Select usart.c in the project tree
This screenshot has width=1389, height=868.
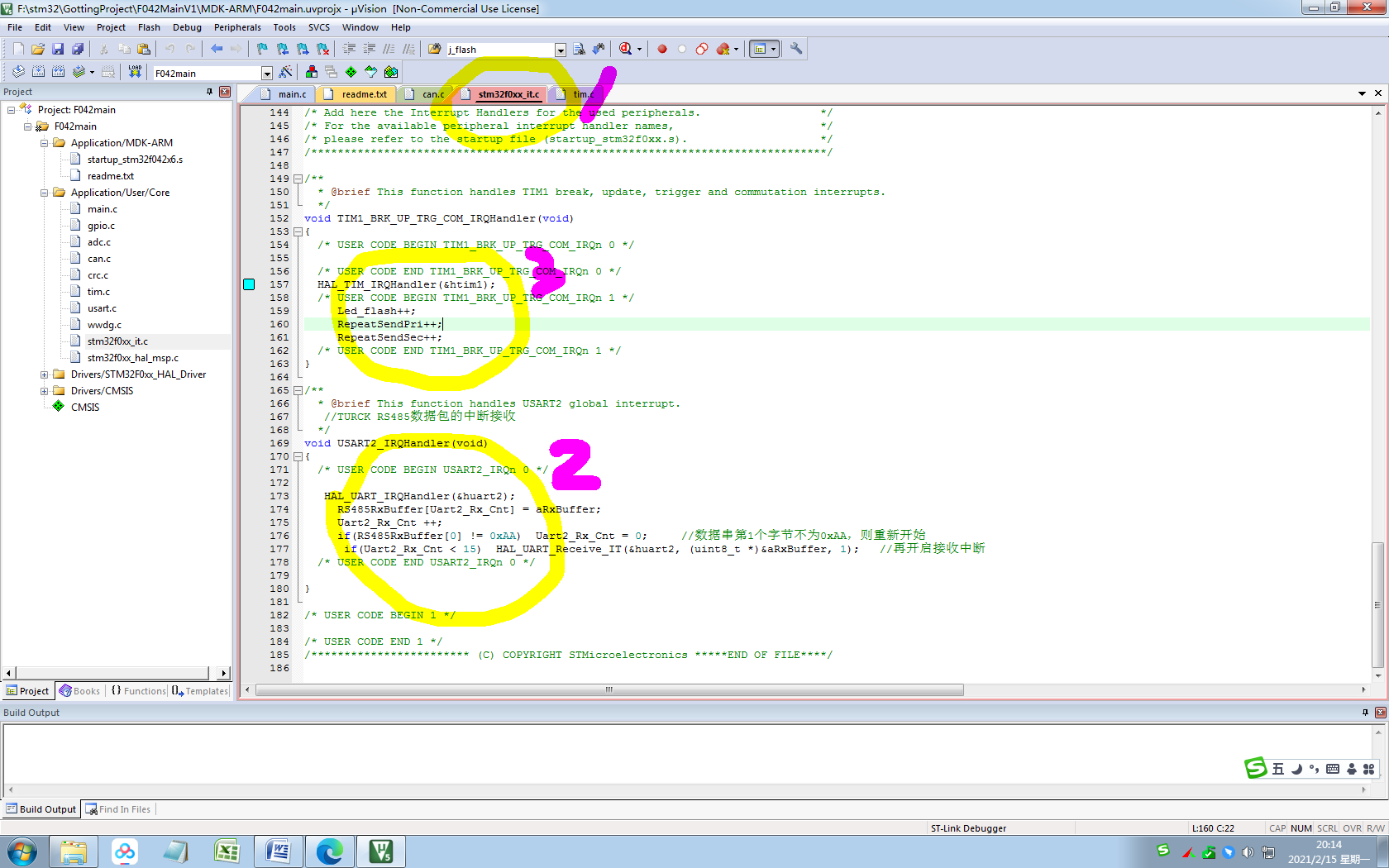click(x=102, y=308)
